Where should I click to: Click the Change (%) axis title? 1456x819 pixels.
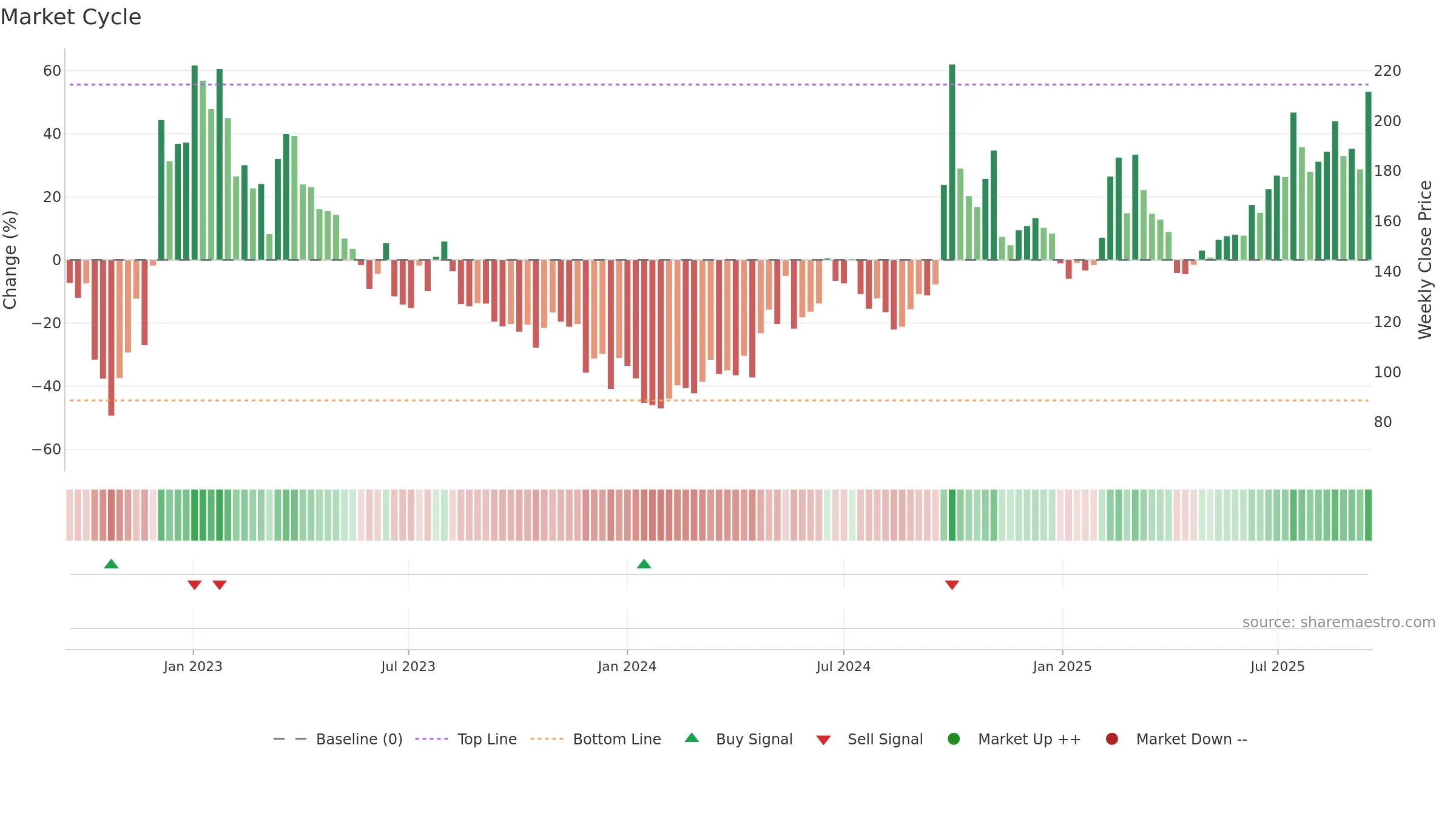[x=10, y=260]
